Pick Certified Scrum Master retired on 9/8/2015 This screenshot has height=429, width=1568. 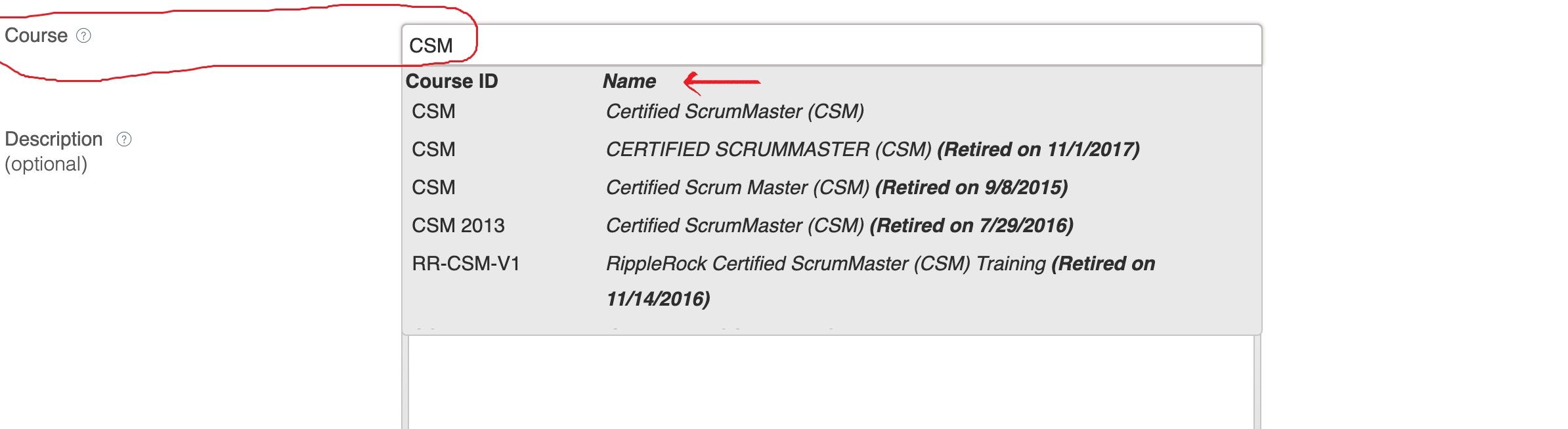pos(836,188)
